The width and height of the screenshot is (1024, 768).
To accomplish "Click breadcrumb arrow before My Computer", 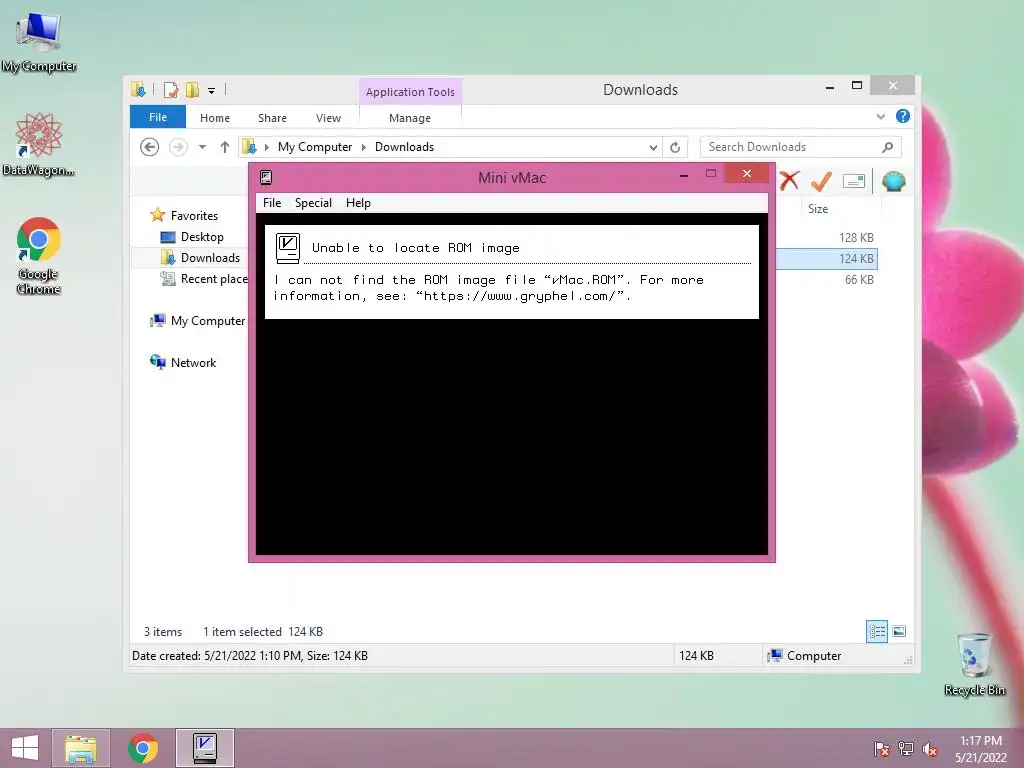I will (x=266, y=147).
